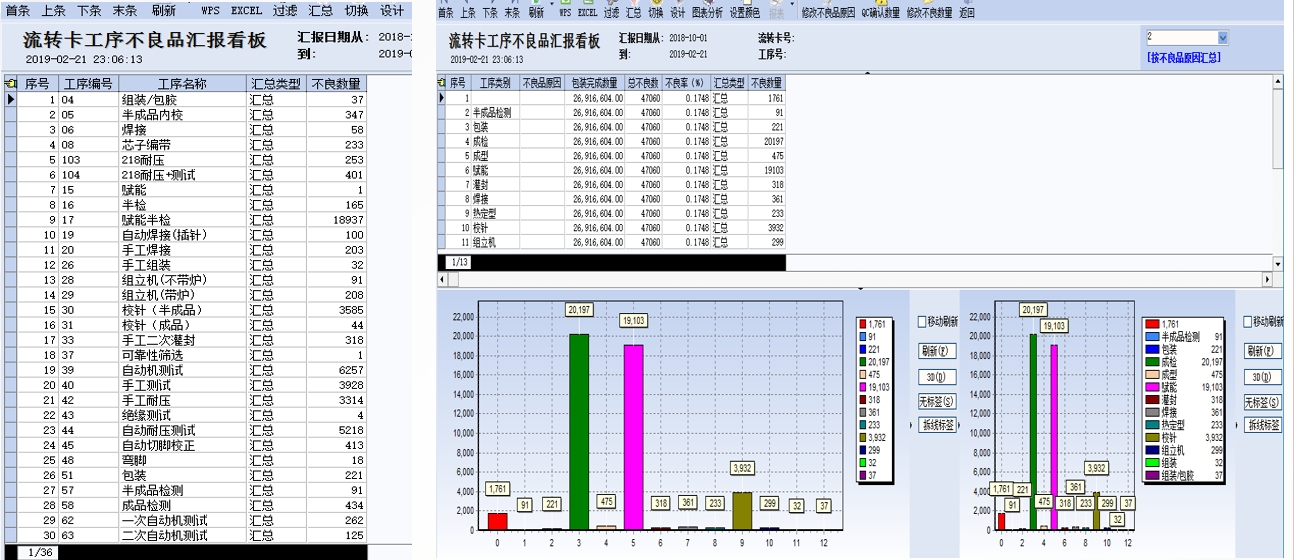Jump to 末条 last record in left window
1294x560 pixels.
click(x=125, y=10)
